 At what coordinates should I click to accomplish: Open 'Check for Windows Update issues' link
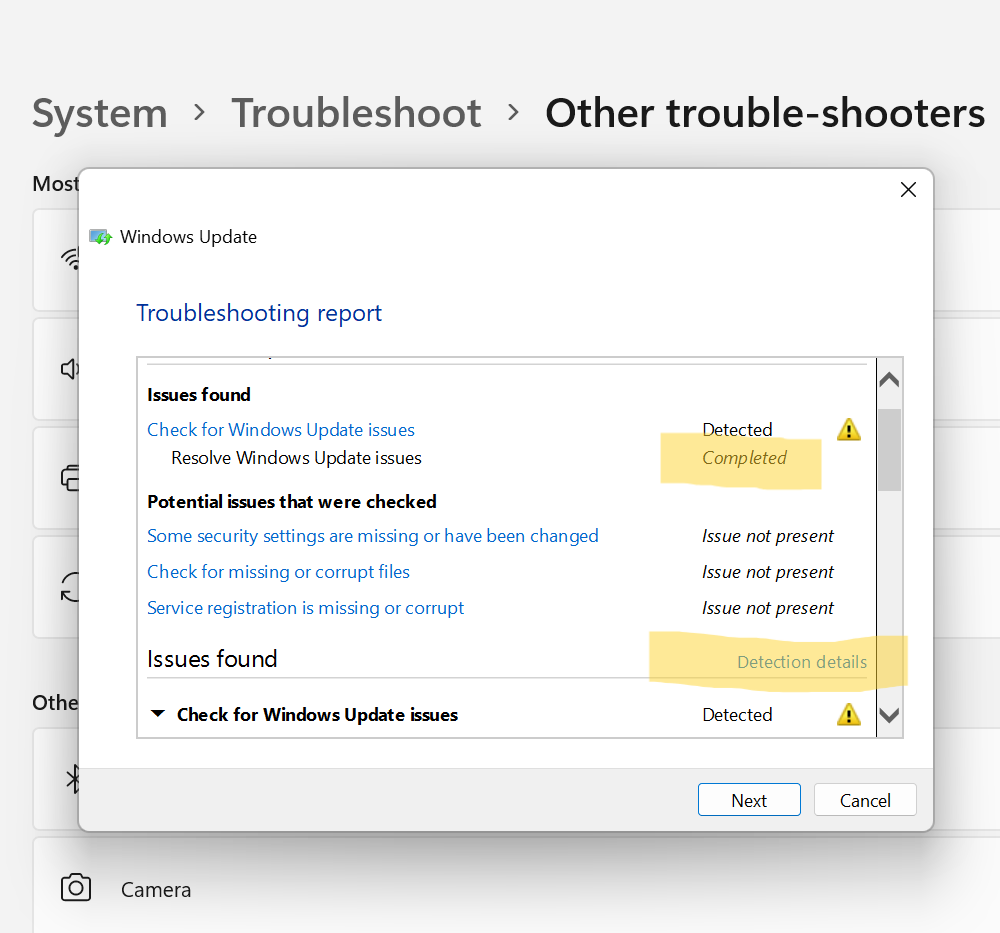tap(281, 430)
